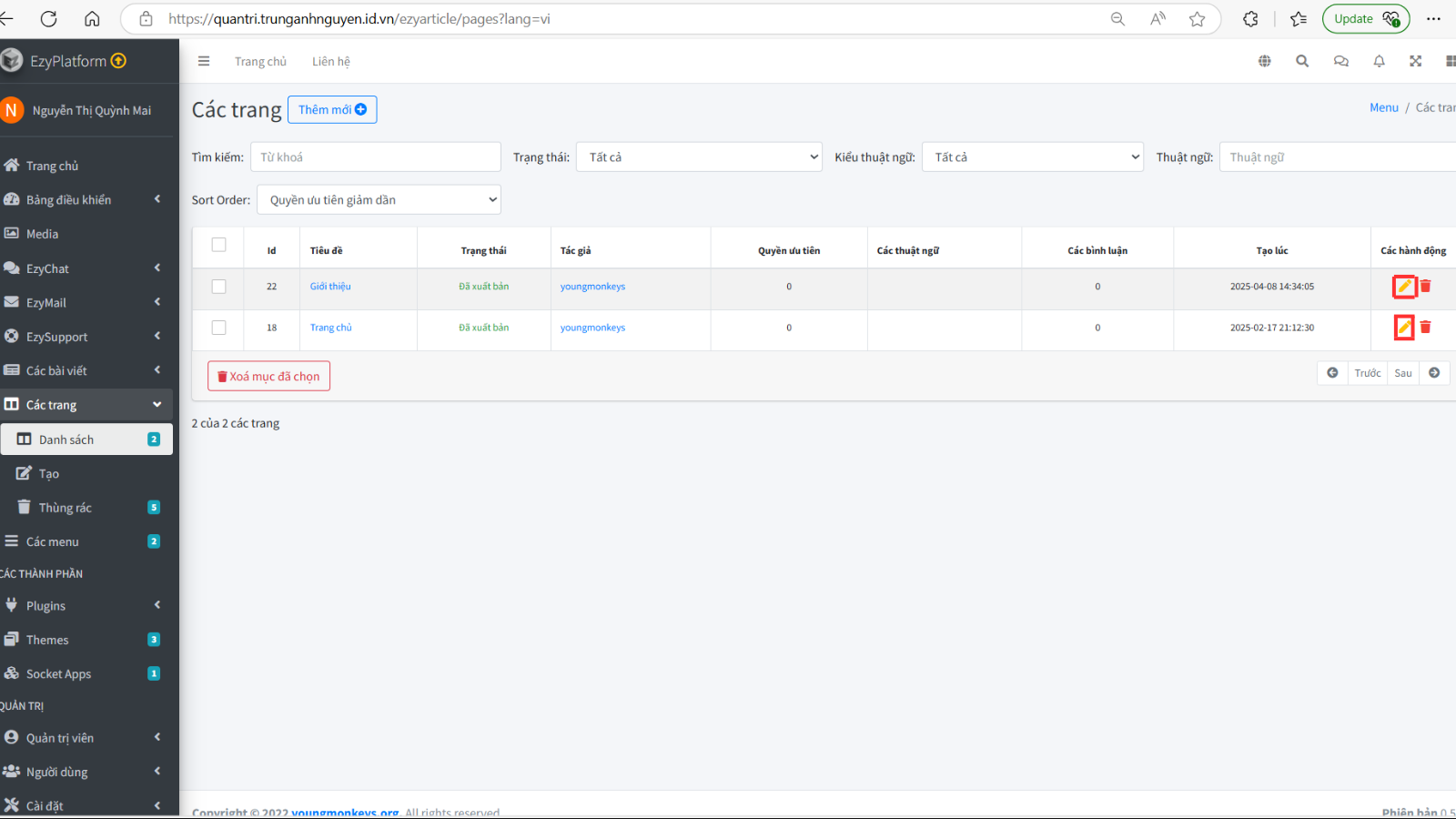Select the Liên hệ top menu item
Image resolution: width=1456 pixels, height=819 pixels.
point(331,61)
